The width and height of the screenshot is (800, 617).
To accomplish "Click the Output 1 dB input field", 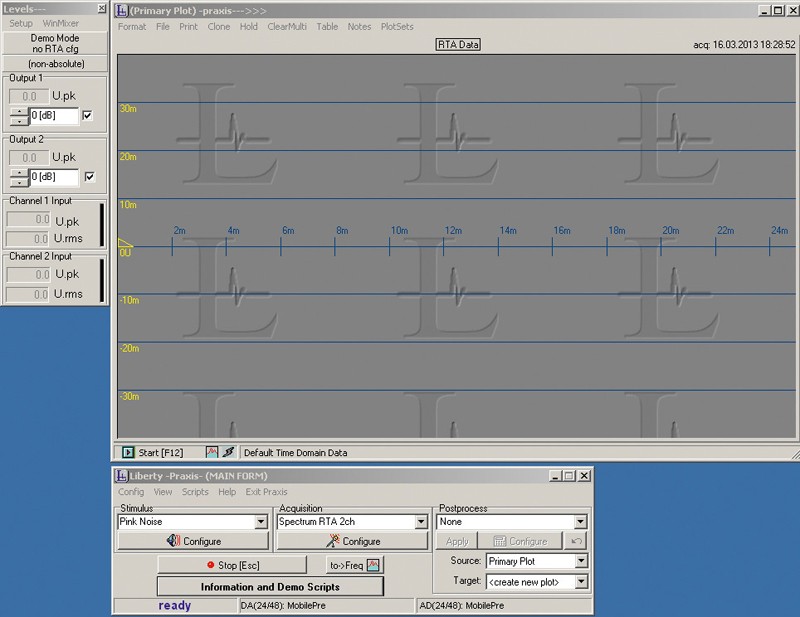I will [x=54, y=116].
